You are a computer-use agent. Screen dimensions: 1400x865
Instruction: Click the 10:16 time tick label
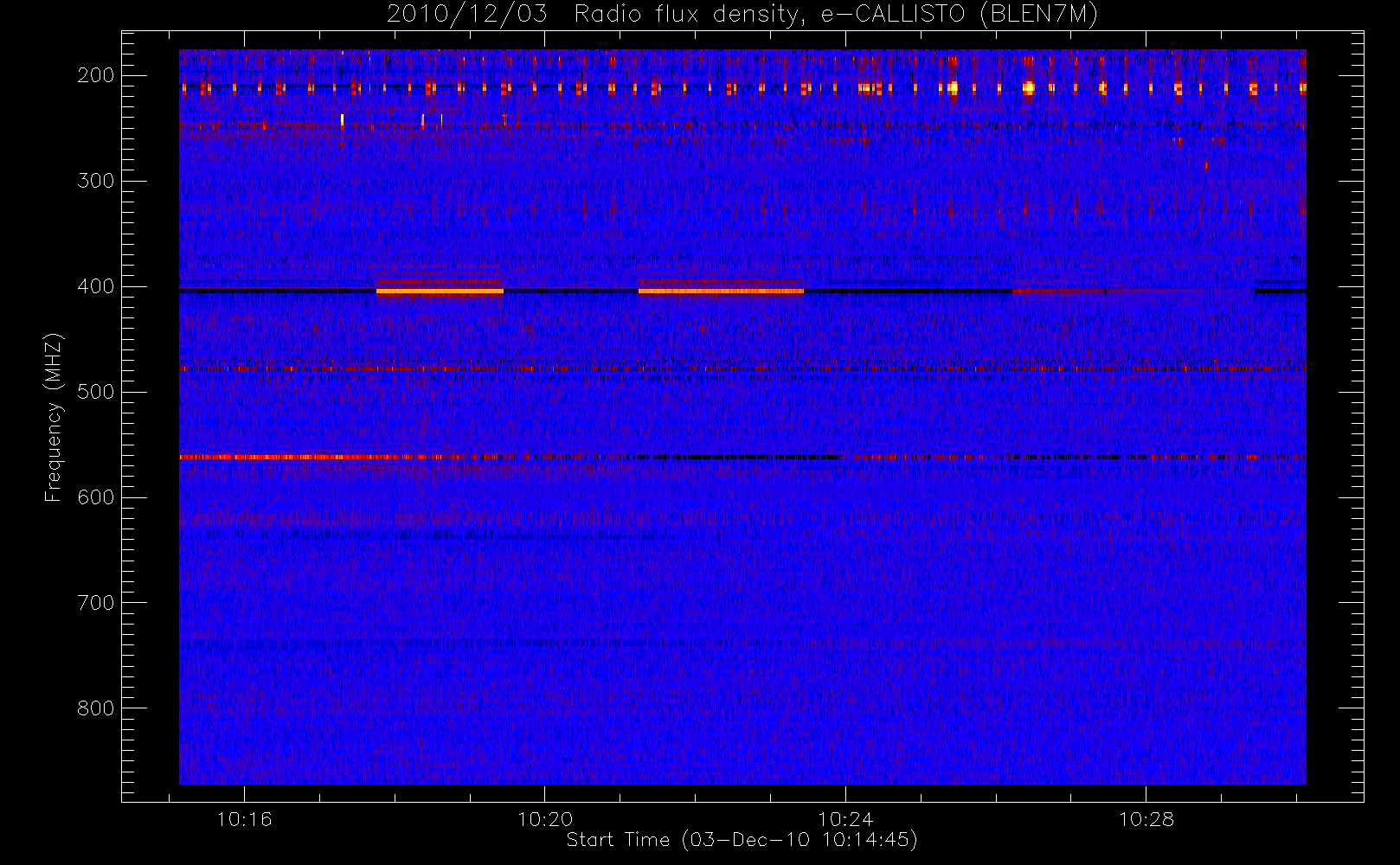244,819
